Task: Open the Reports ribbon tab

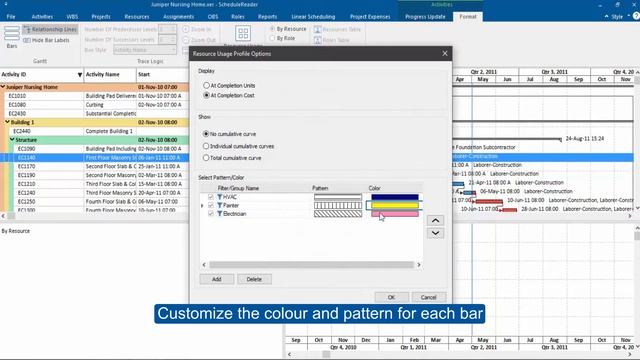Action: pyautogui.click(x=267, y=17)
